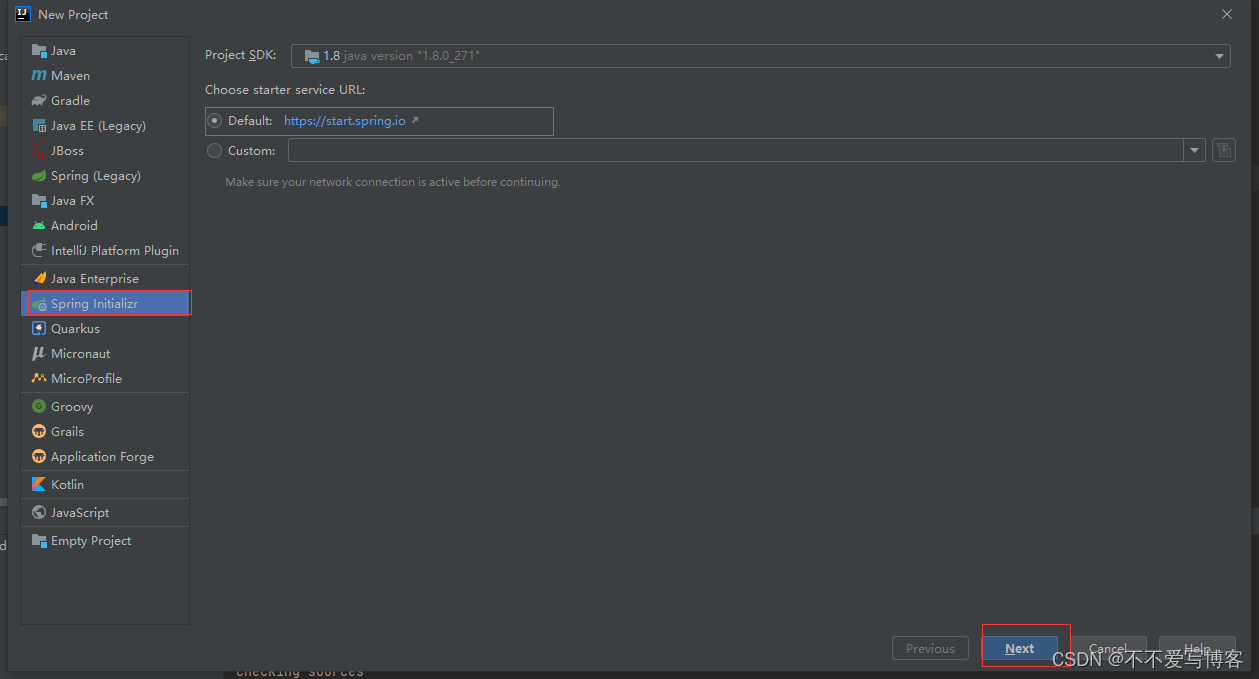Click the SDK folder icon in combo box
The height and width of the screenshot is (679, 1259).
tap(311, 57)
